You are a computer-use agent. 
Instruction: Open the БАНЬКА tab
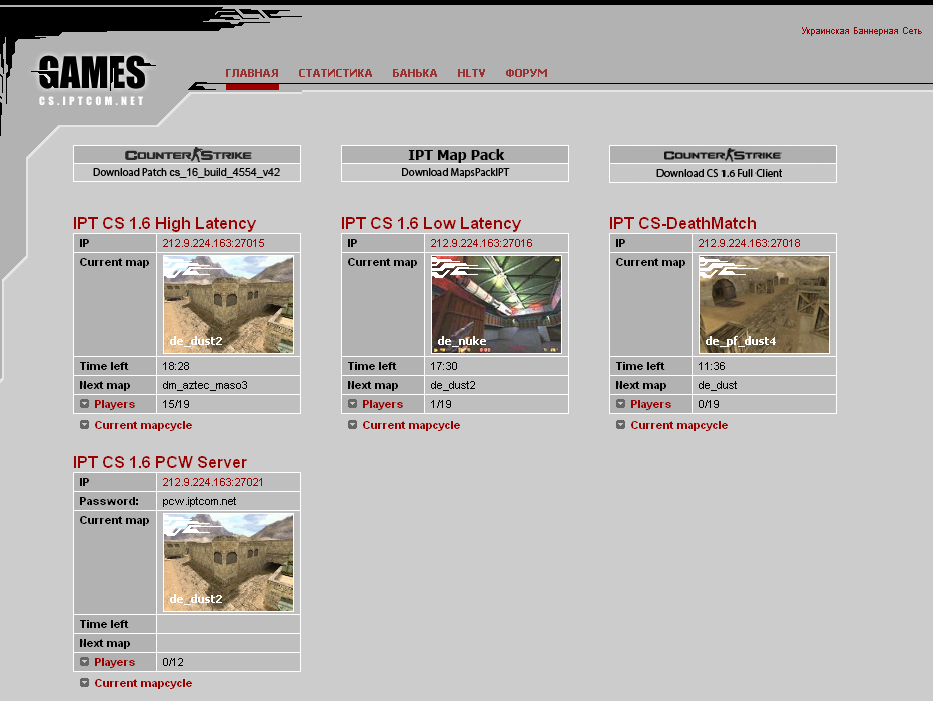coord(415,73)
